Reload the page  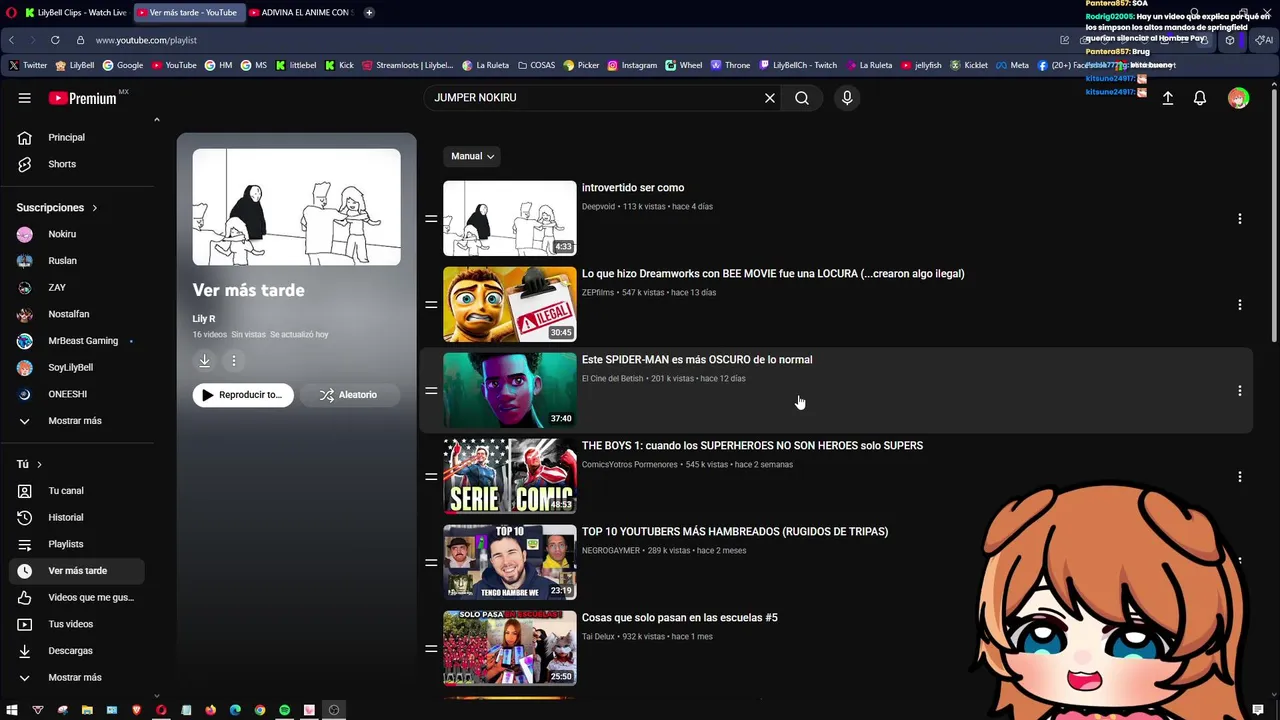(55, 40)
